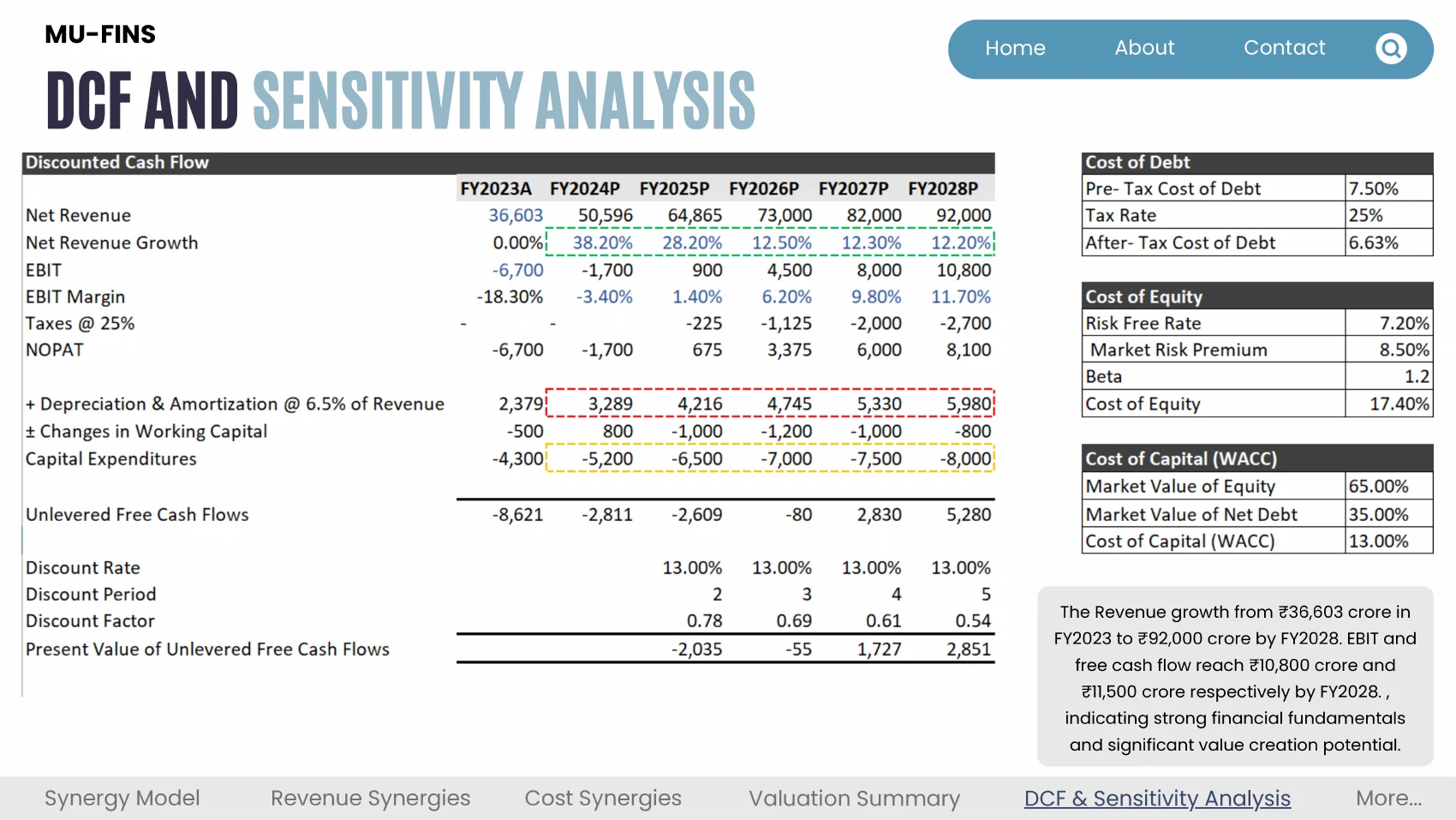Select the Beta value 1.2
Viewport: 1456px width, 820px height.
pyautogui.click(x=1388, y=376)
